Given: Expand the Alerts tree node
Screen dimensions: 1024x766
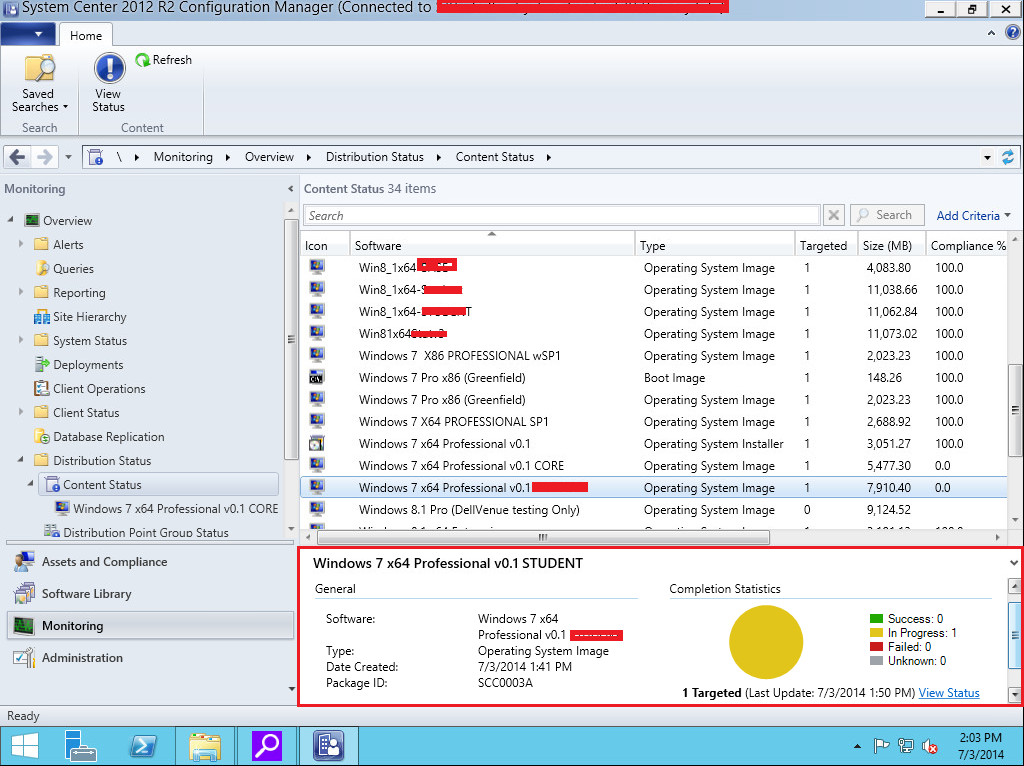Looking at the screenshot, I should (21, 244).
